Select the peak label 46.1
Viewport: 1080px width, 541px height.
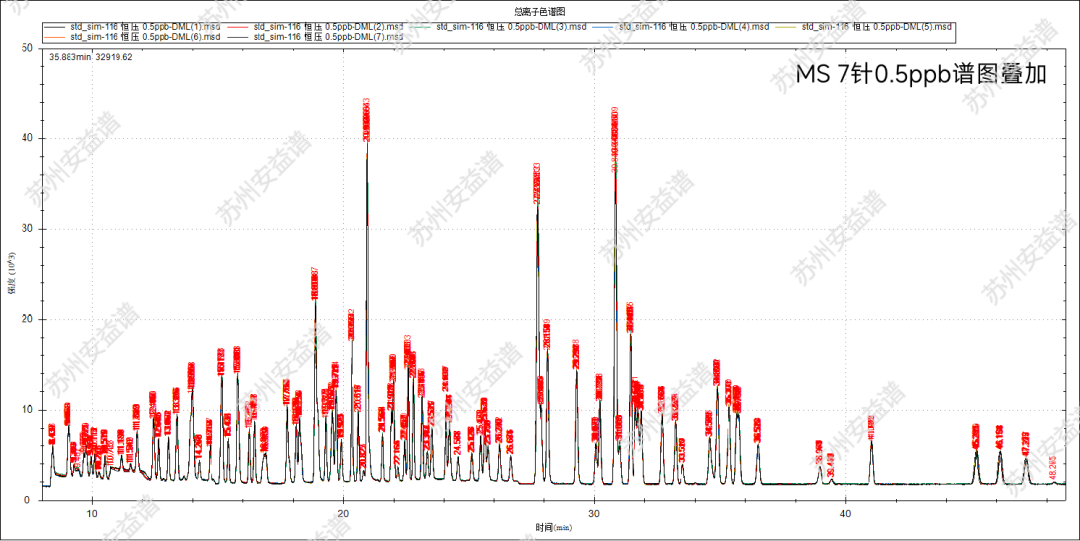999,437
